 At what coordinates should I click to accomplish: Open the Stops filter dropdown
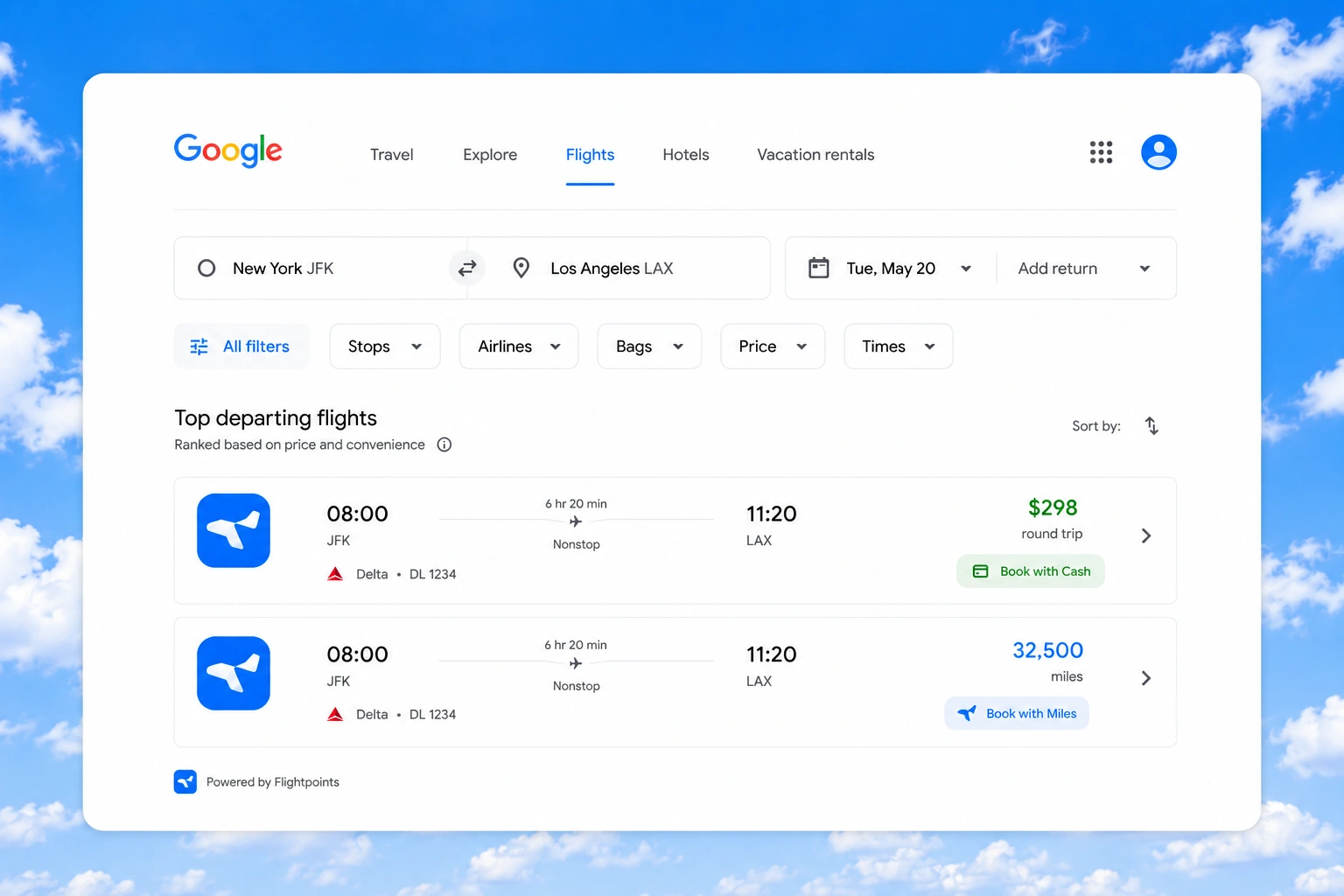click(x=385, y=346)
